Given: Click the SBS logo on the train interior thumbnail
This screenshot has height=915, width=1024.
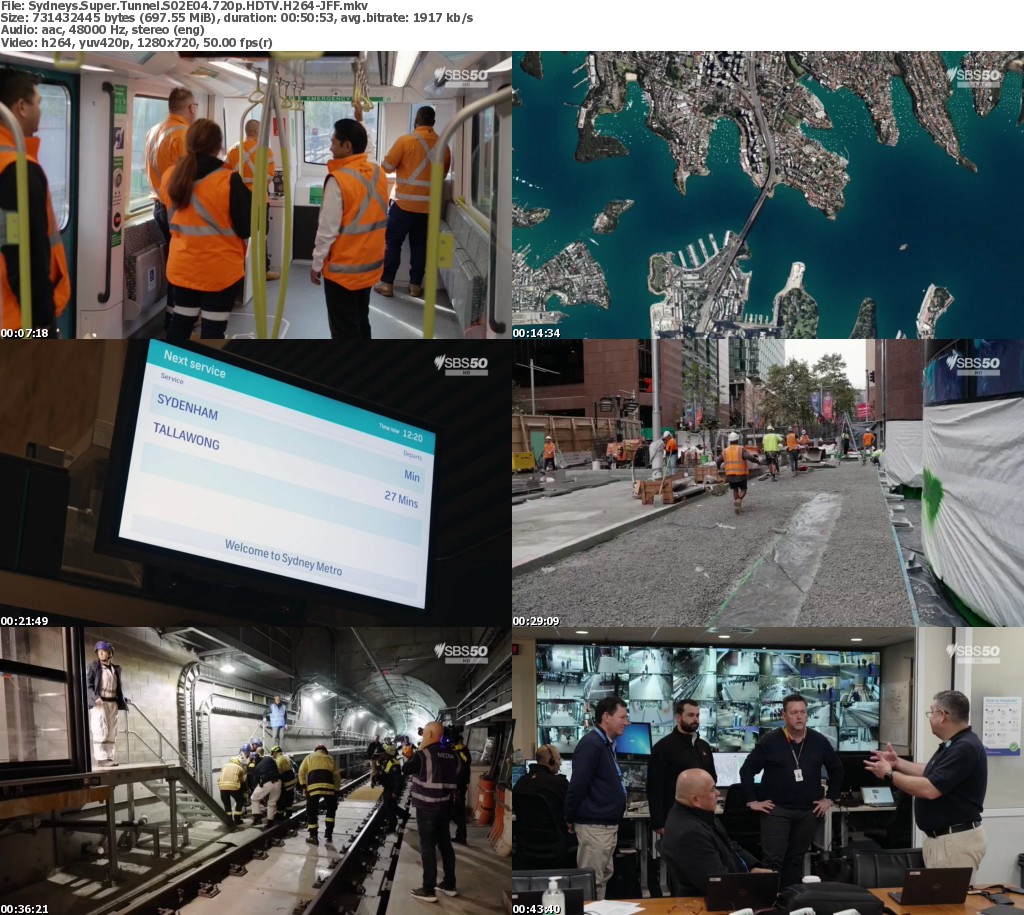Looking at the screenshot, I should pyautogui.click(x=460, y=78).
